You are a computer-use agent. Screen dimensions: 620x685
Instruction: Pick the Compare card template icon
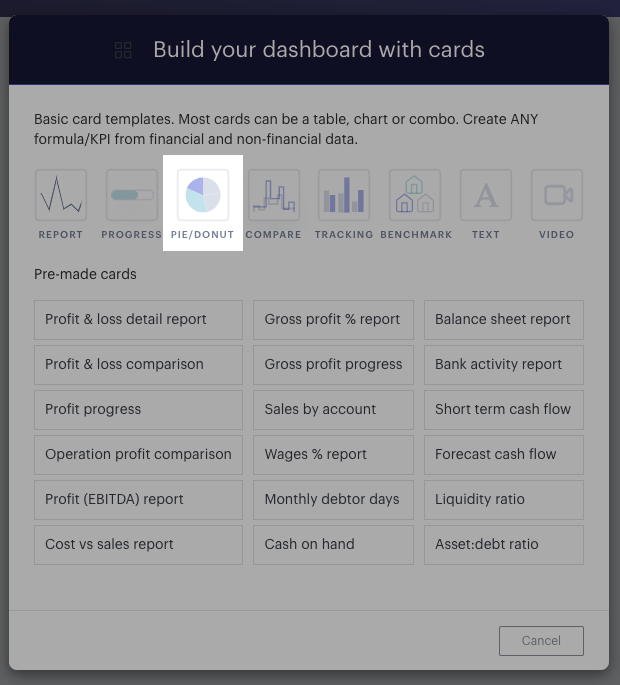click(274, 195)
